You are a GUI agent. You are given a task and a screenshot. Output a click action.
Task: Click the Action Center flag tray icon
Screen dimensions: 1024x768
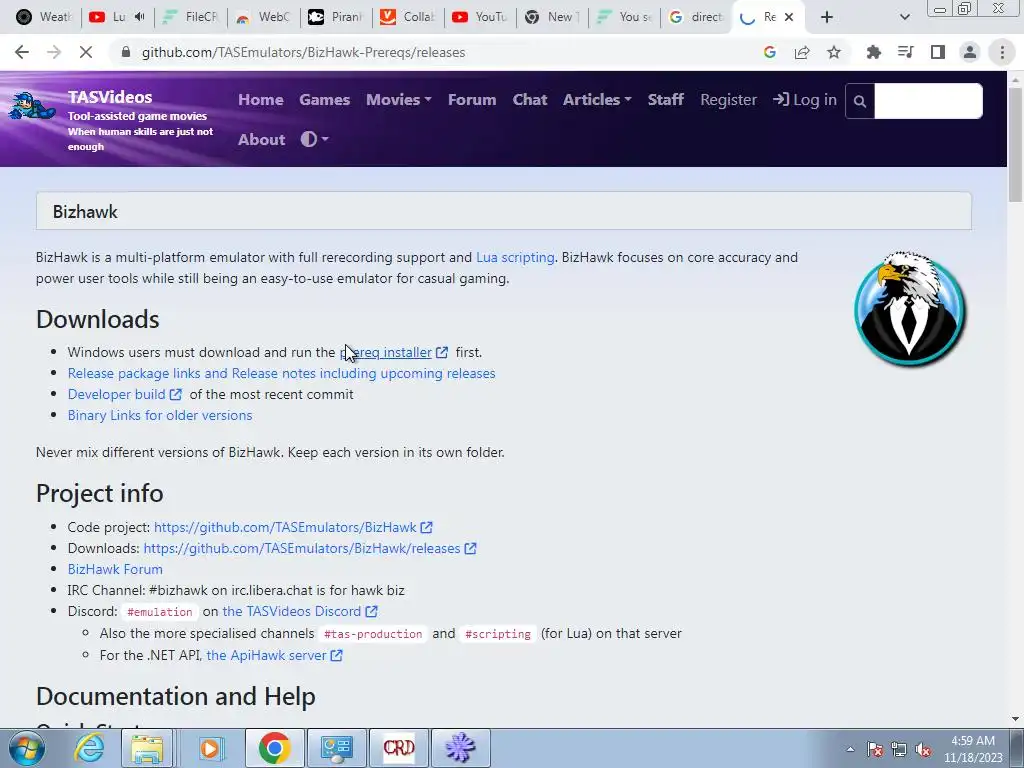[x=875, y=749]
